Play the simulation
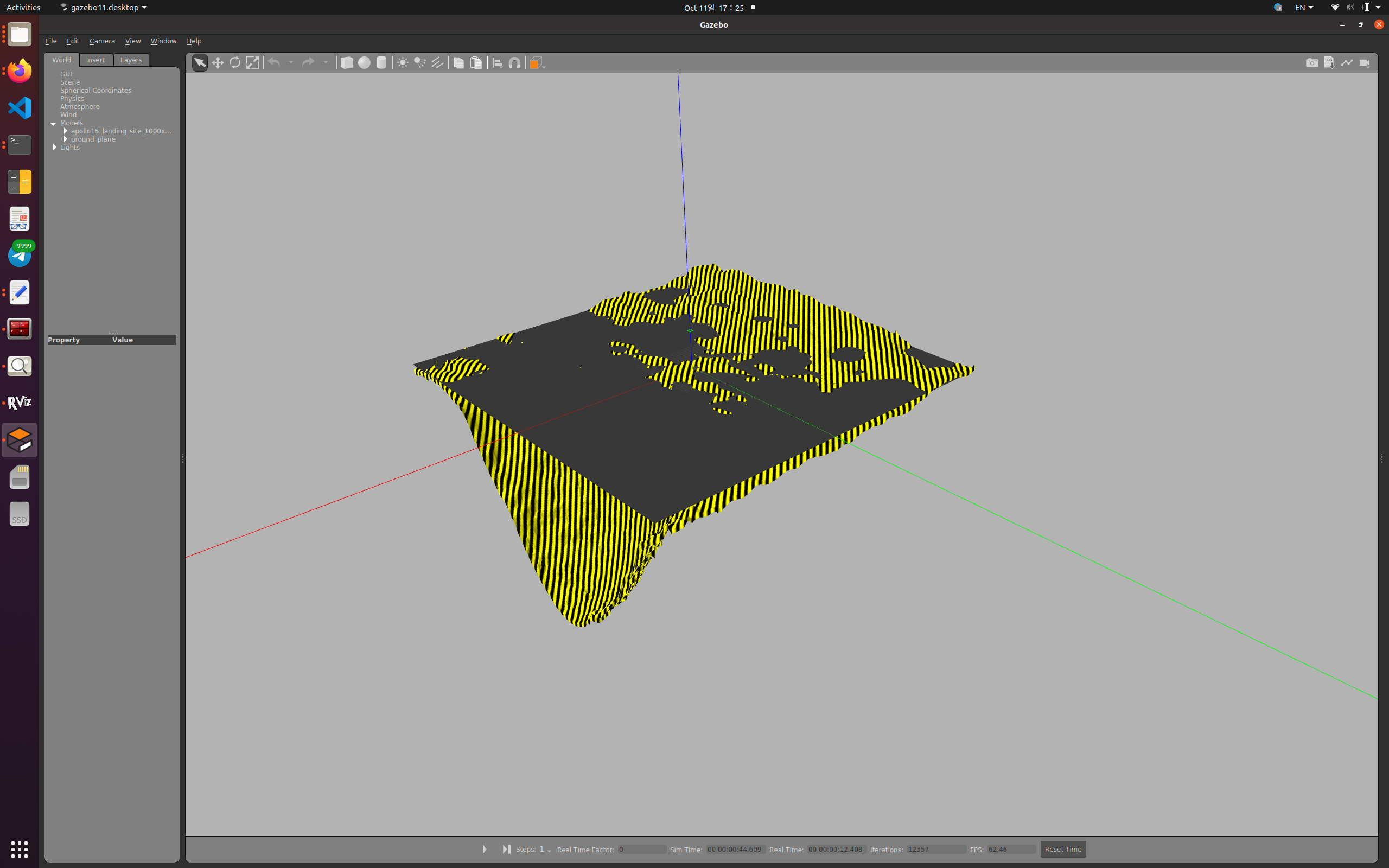This screenshot has height=868, width=1389. point(485,849)
